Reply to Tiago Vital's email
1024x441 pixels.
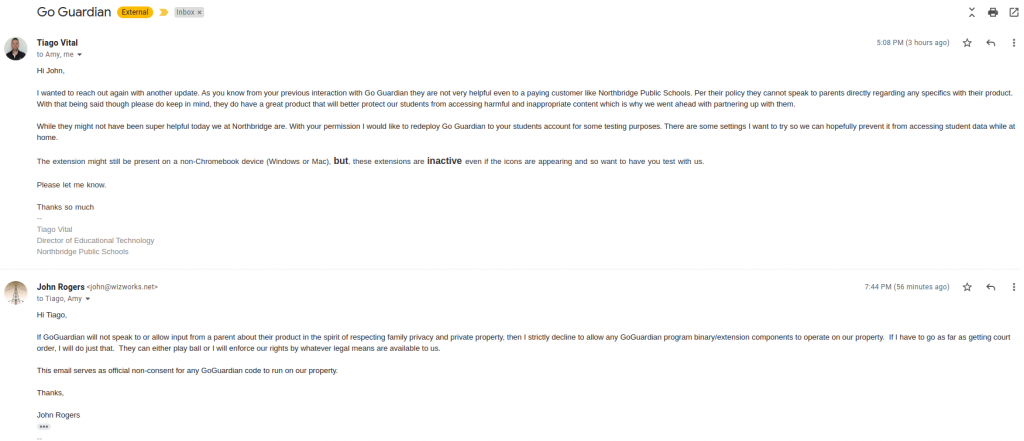pyautogui.click(x=991, y=42)
